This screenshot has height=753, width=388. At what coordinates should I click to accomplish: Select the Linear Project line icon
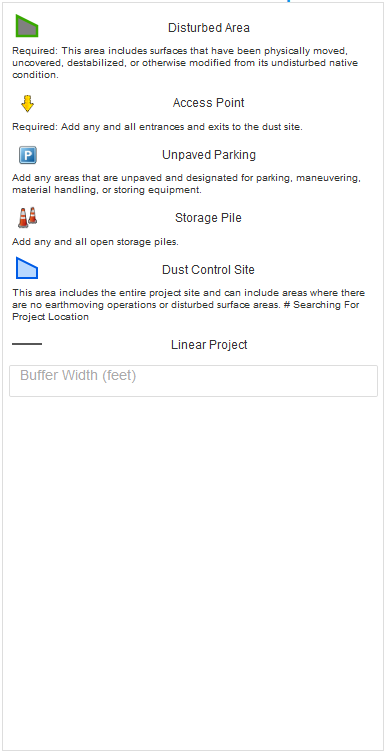(x=27, y=344)
